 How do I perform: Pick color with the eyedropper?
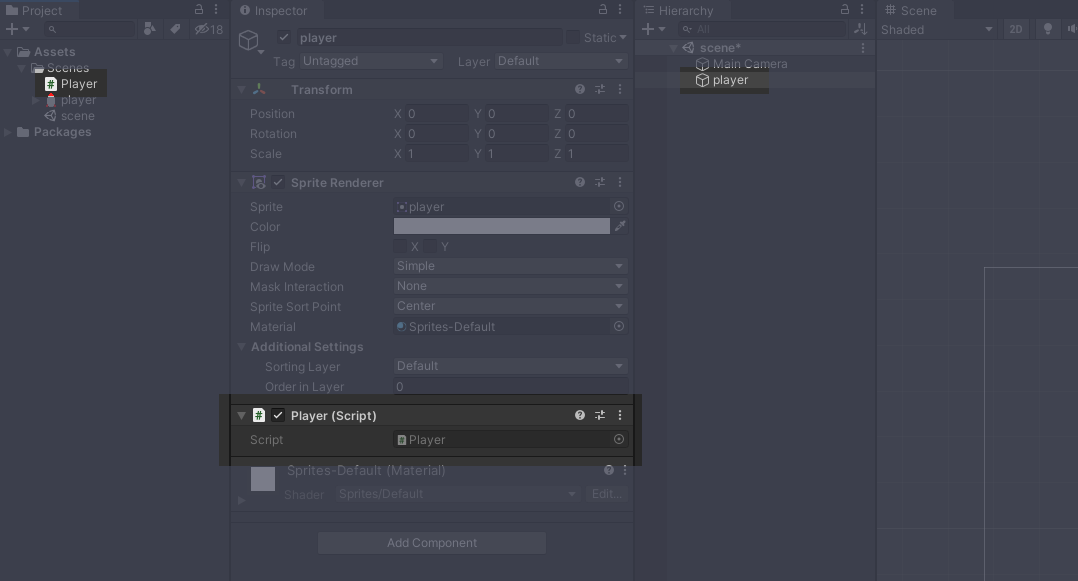(620, 226)
